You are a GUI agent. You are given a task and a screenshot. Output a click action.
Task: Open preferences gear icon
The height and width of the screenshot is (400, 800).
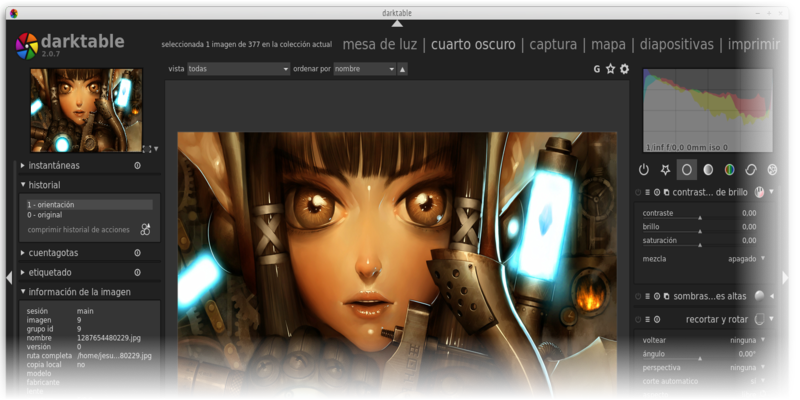point(624,69)
